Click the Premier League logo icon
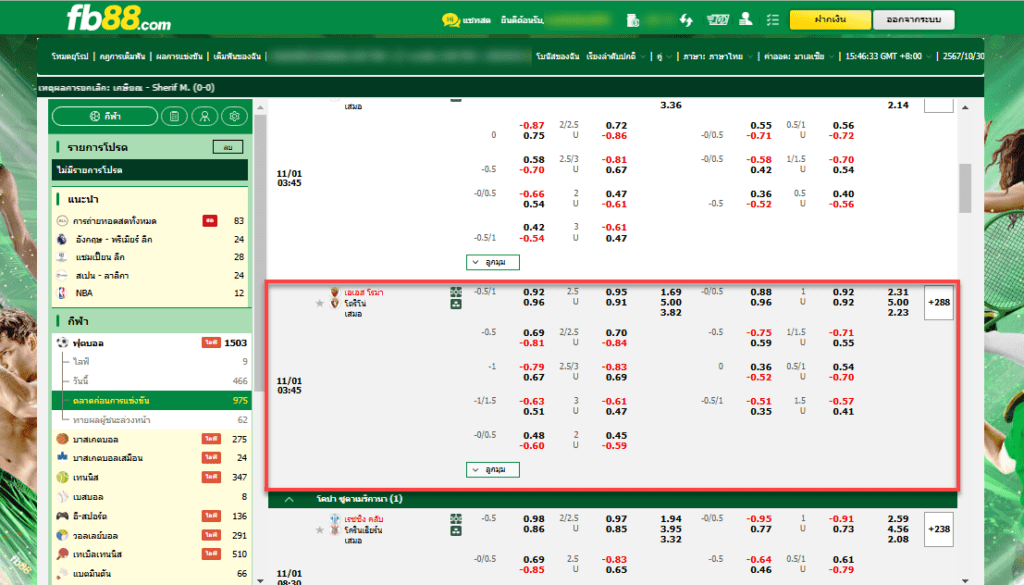 pyautogui.click(x=62, y=240)
